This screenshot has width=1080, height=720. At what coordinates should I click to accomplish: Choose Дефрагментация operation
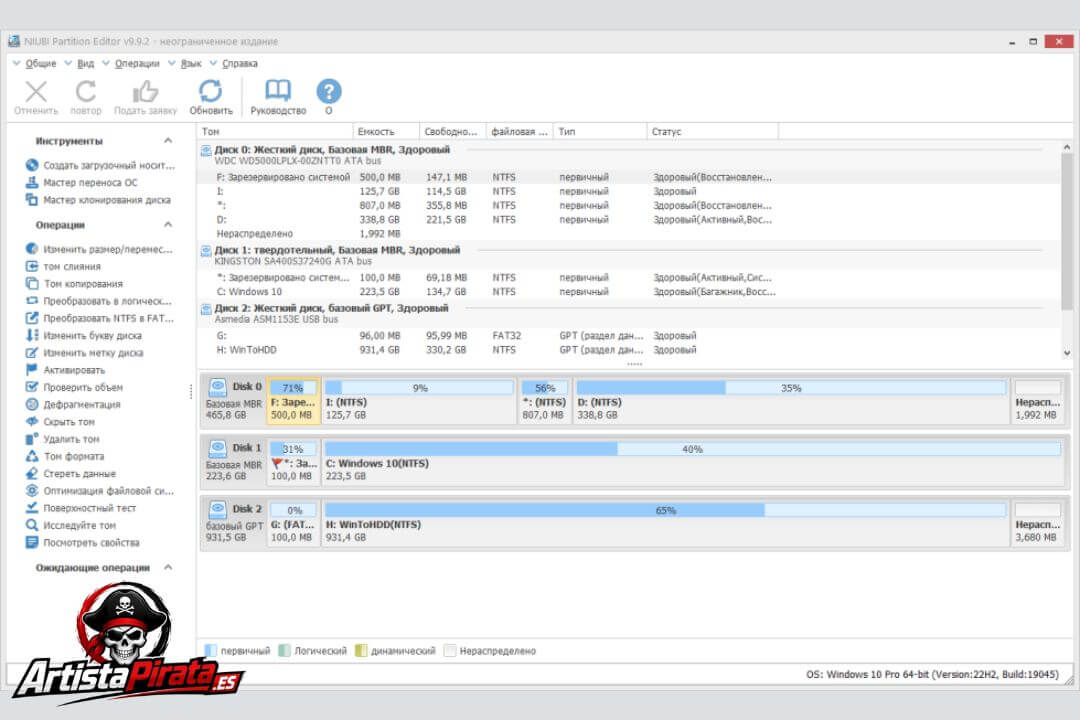tap(73, 404)
